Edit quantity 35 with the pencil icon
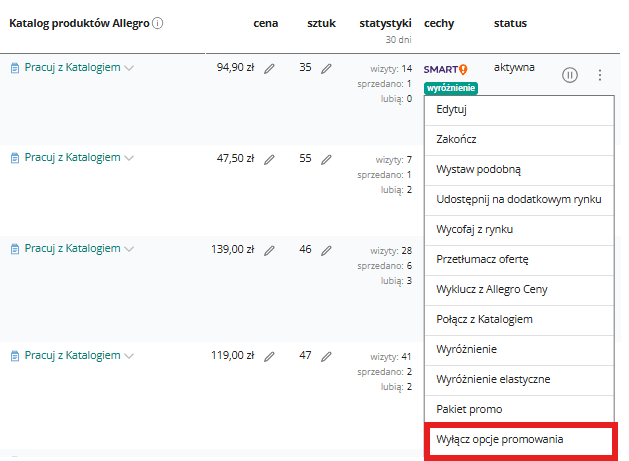 [326, 69]
